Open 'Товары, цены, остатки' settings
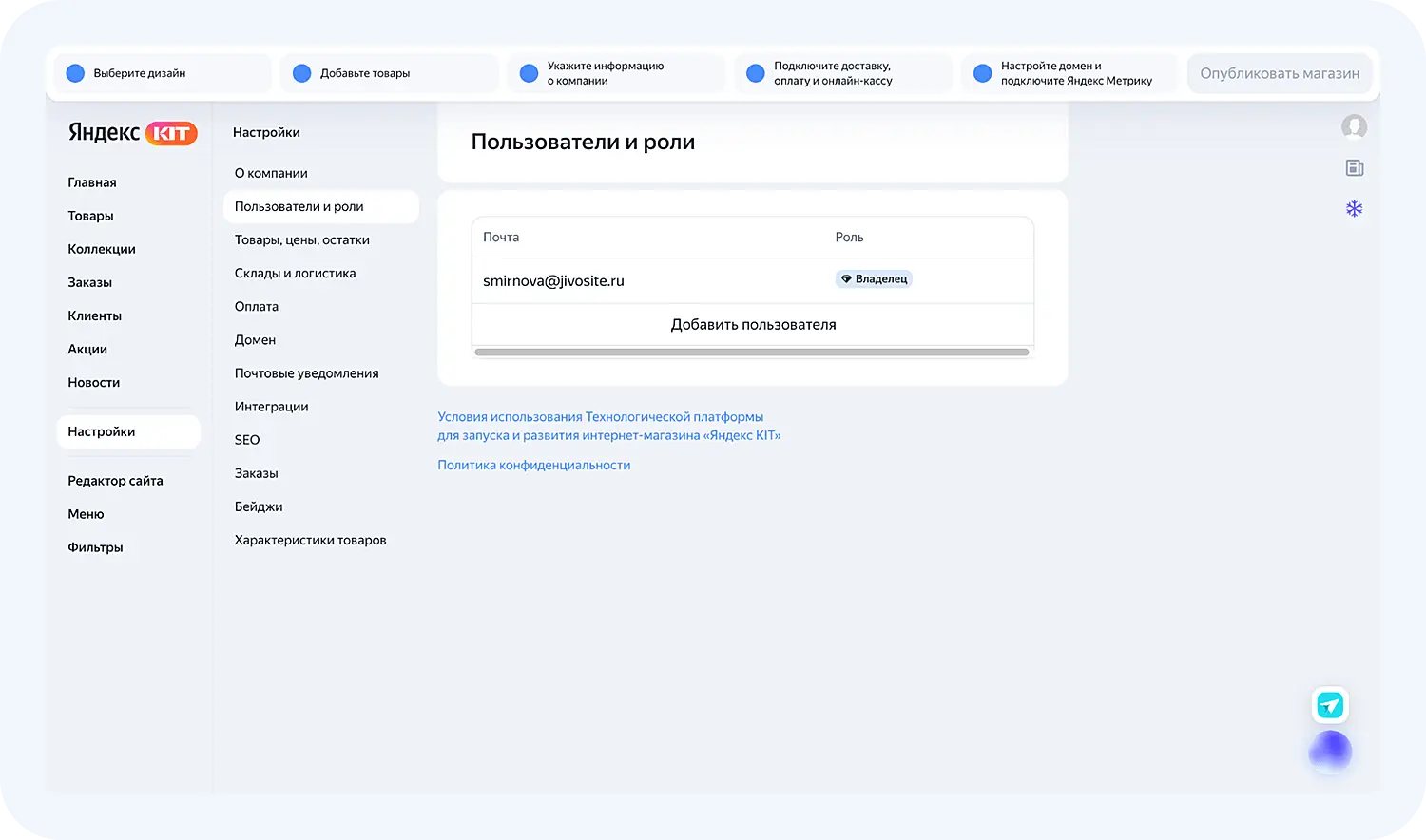The height and width of the screenshot is (840, 1426). pos(302,239)
